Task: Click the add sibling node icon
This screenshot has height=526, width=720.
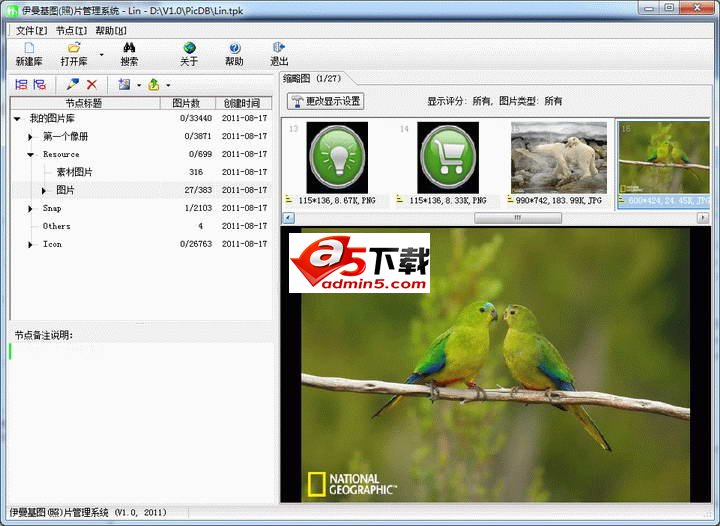Action: 21,84
